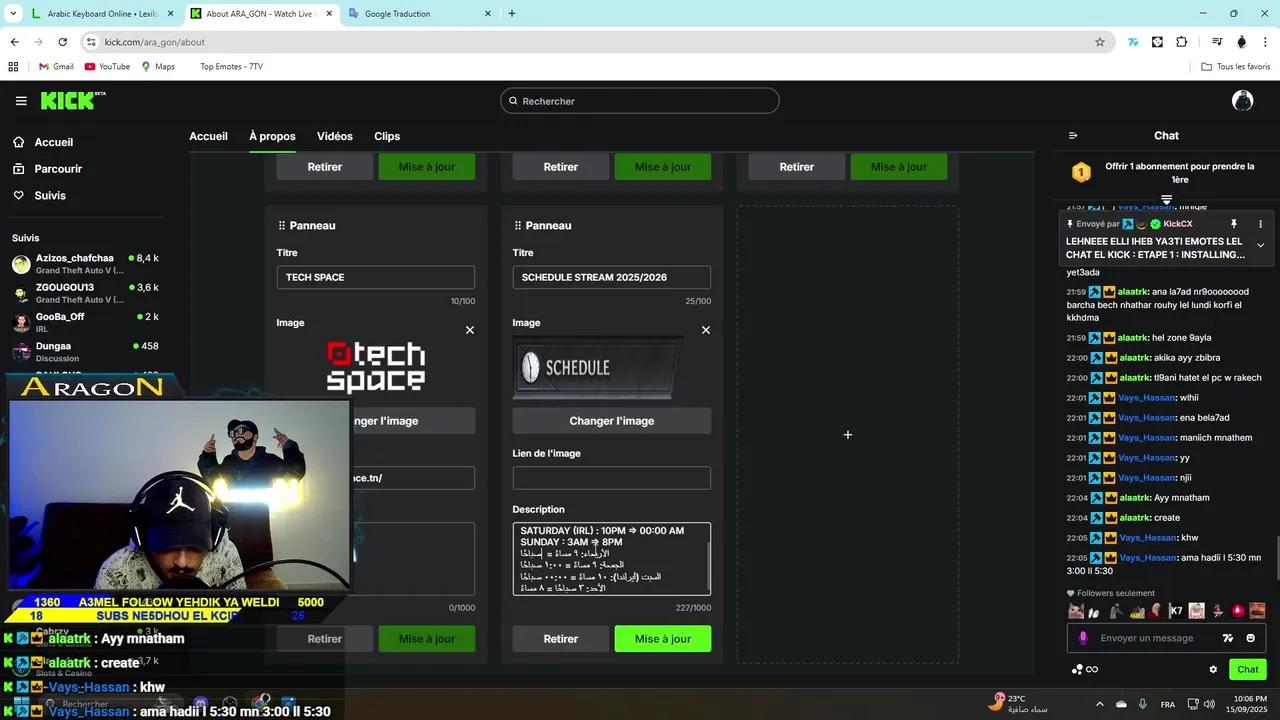Screen dimensions: 1280x720
Task: Open the Tous les favoris bookmarks folder
Action: point(1236,67)
